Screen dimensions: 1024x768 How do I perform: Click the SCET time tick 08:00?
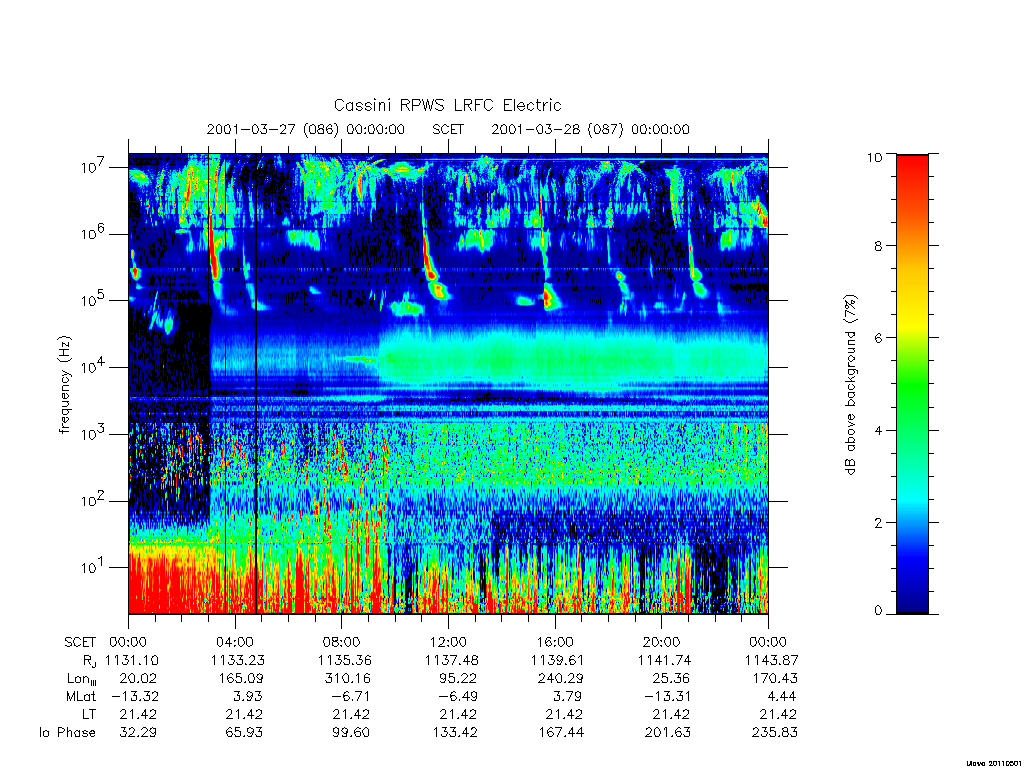click(342, 642)
